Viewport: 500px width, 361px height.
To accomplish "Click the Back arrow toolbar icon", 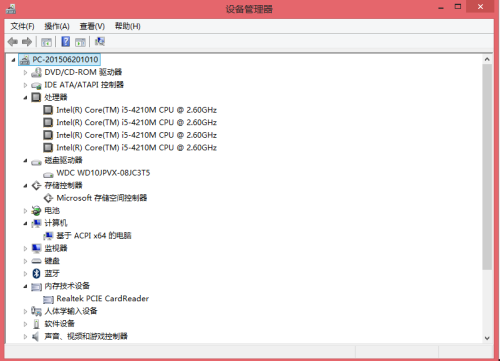I will [x=13, y=42].
